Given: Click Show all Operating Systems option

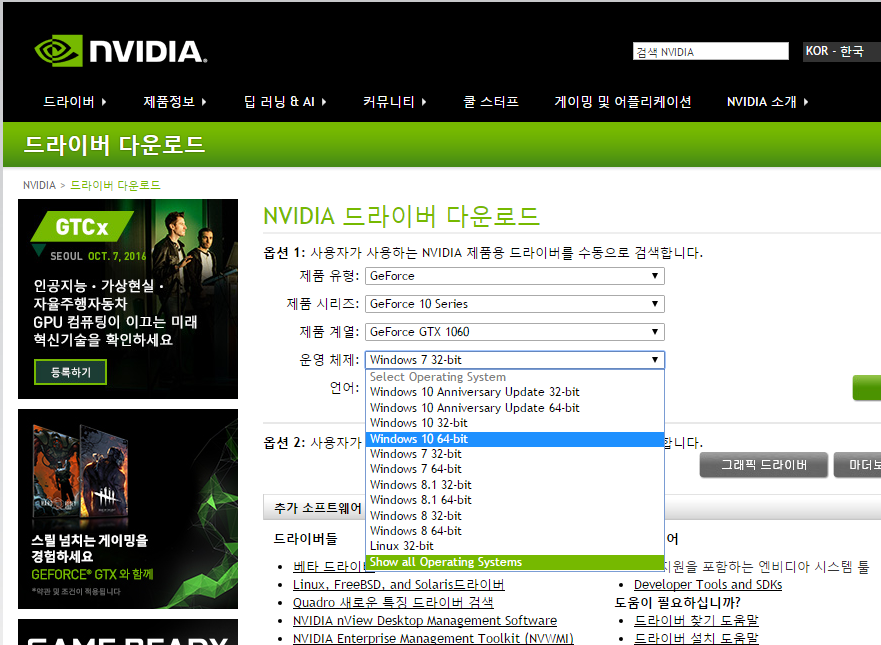Looking at the screenshot, I should (x=515, y=562).
